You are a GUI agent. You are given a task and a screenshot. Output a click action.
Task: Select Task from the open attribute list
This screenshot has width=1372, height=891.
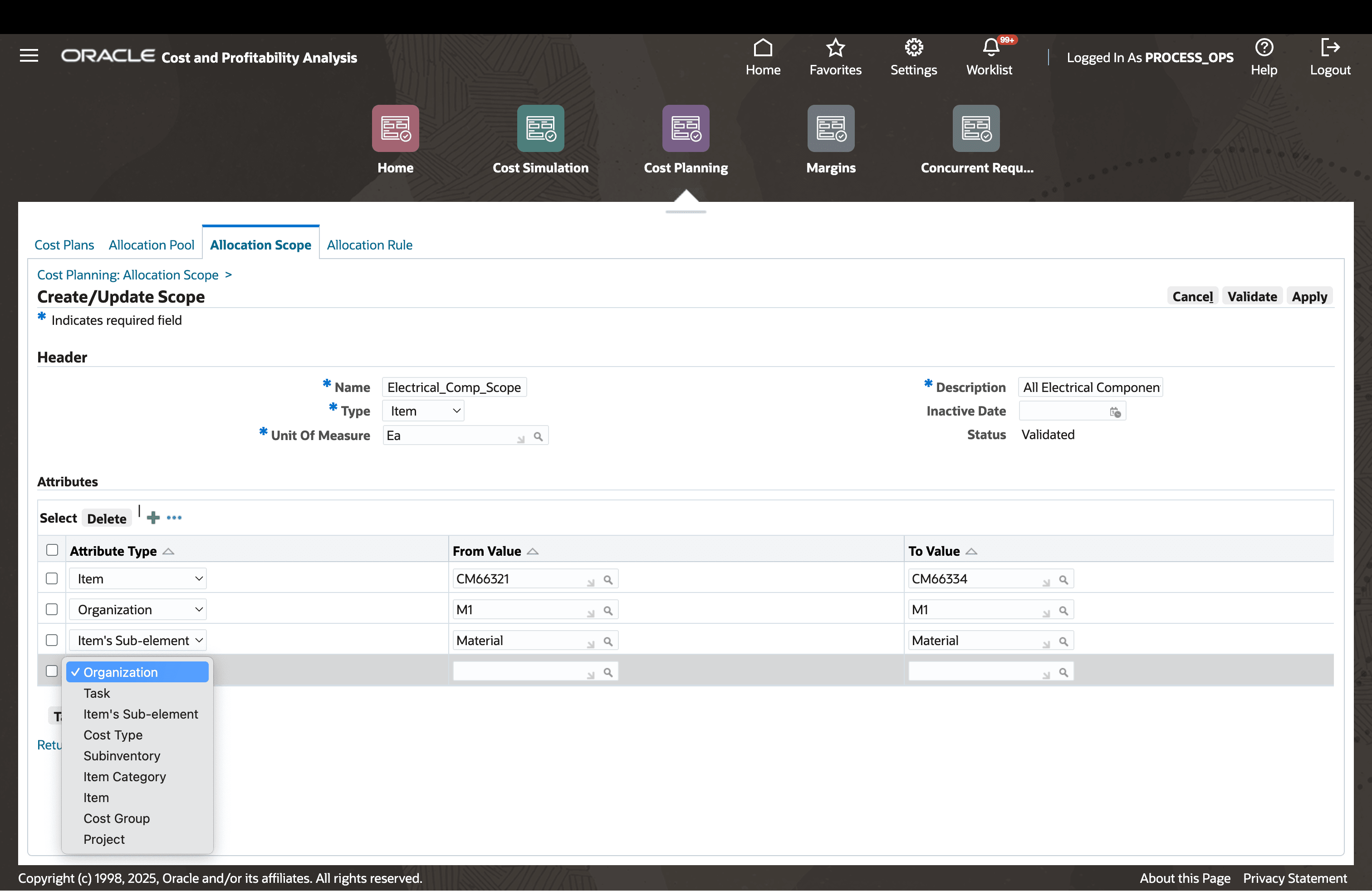(97, 693)
